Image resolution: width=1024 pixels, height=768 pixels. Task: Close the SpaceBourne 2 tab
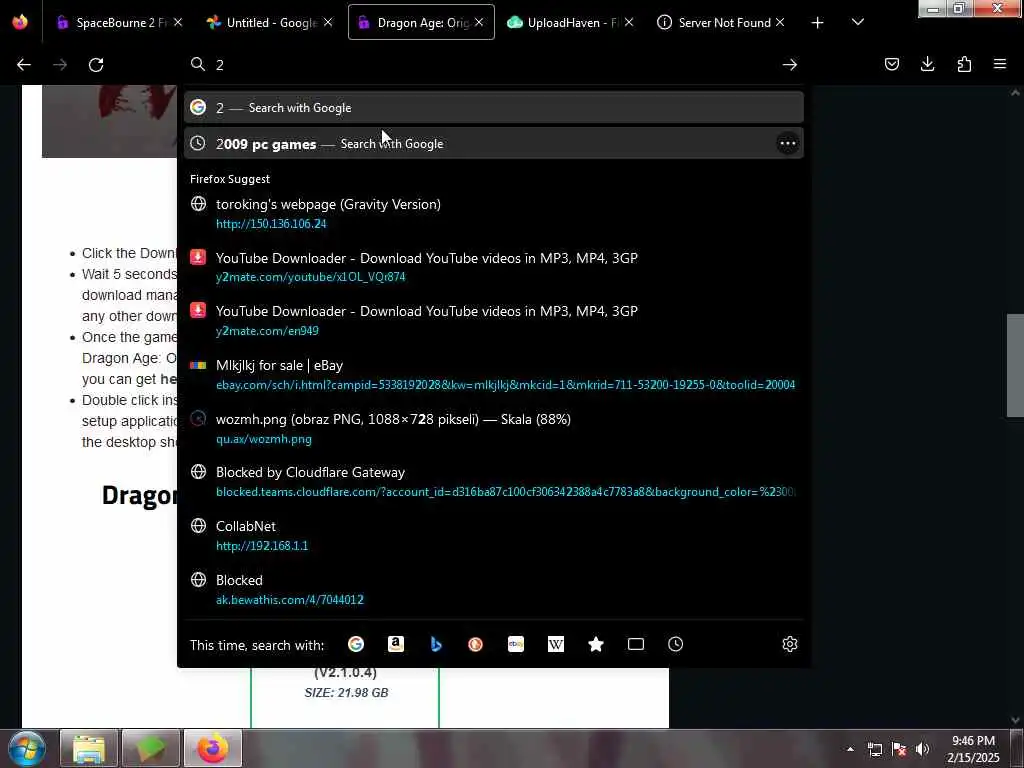point(178,22)
